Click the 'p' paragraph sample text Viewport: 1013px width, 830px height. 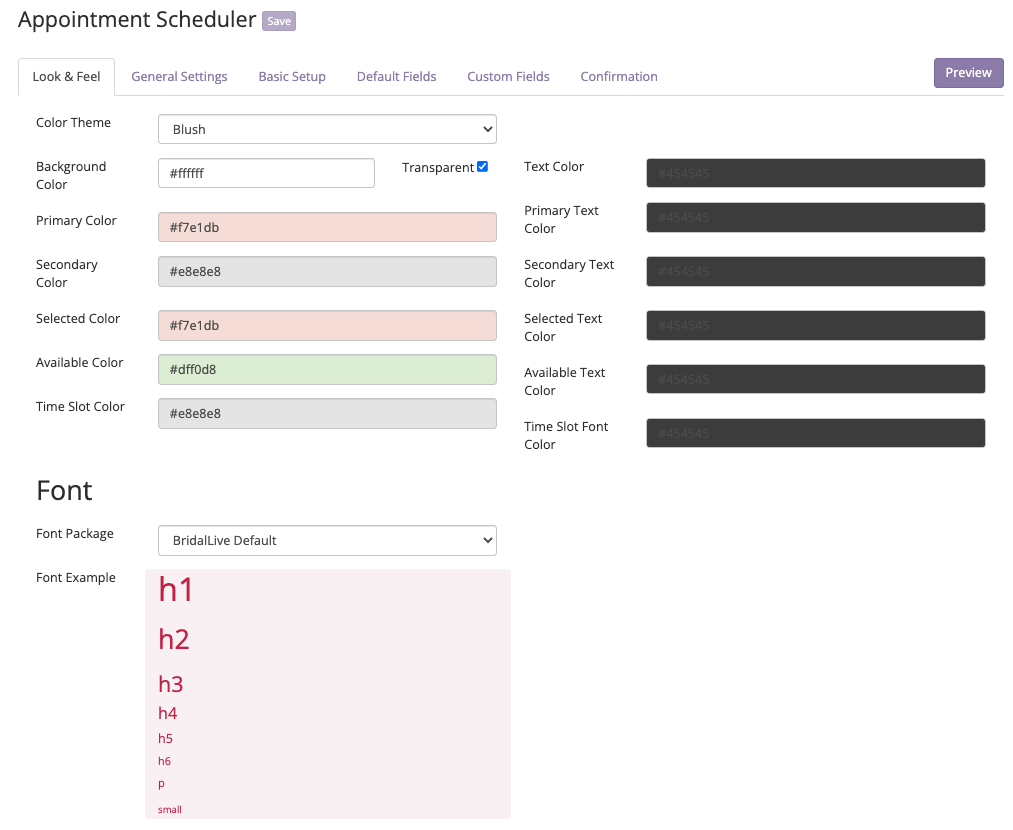pos(162,784)
